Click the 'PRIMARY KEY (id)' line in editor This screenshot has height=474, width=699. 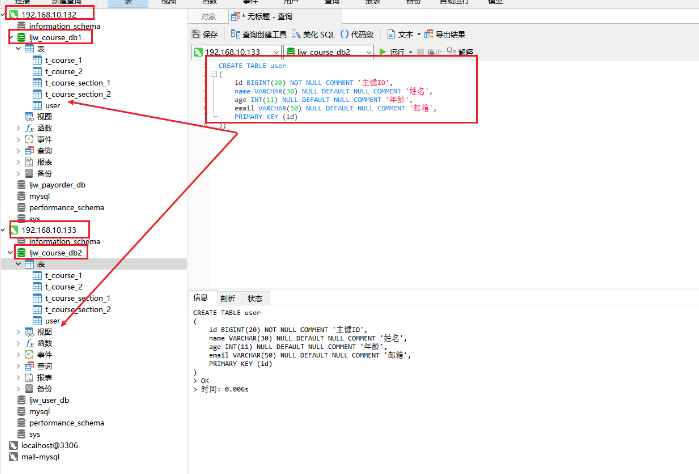266,117
